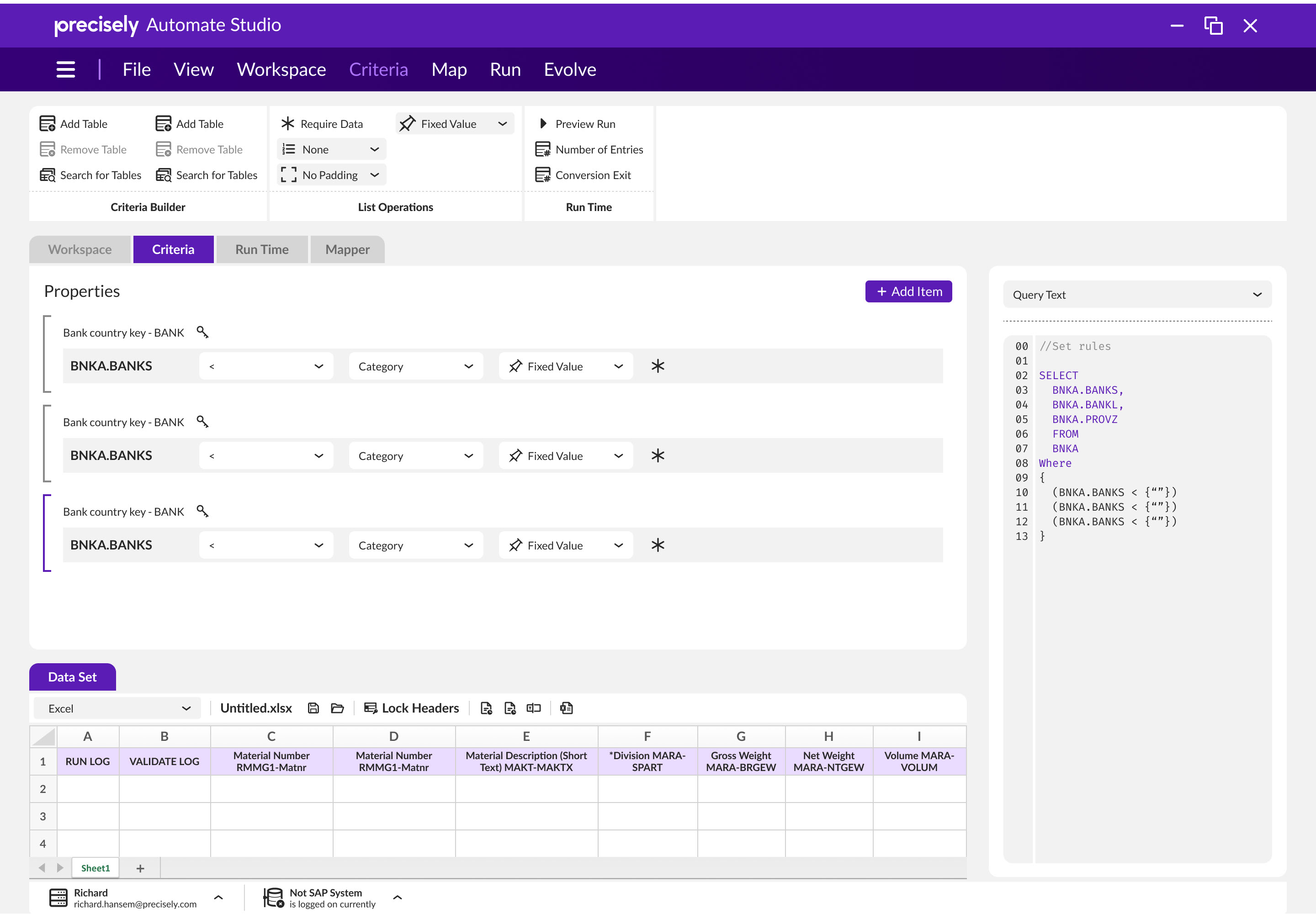Click the key icon on the third Bank country key row
This screenshot has height=914, width=1316.
click(202, 511)
